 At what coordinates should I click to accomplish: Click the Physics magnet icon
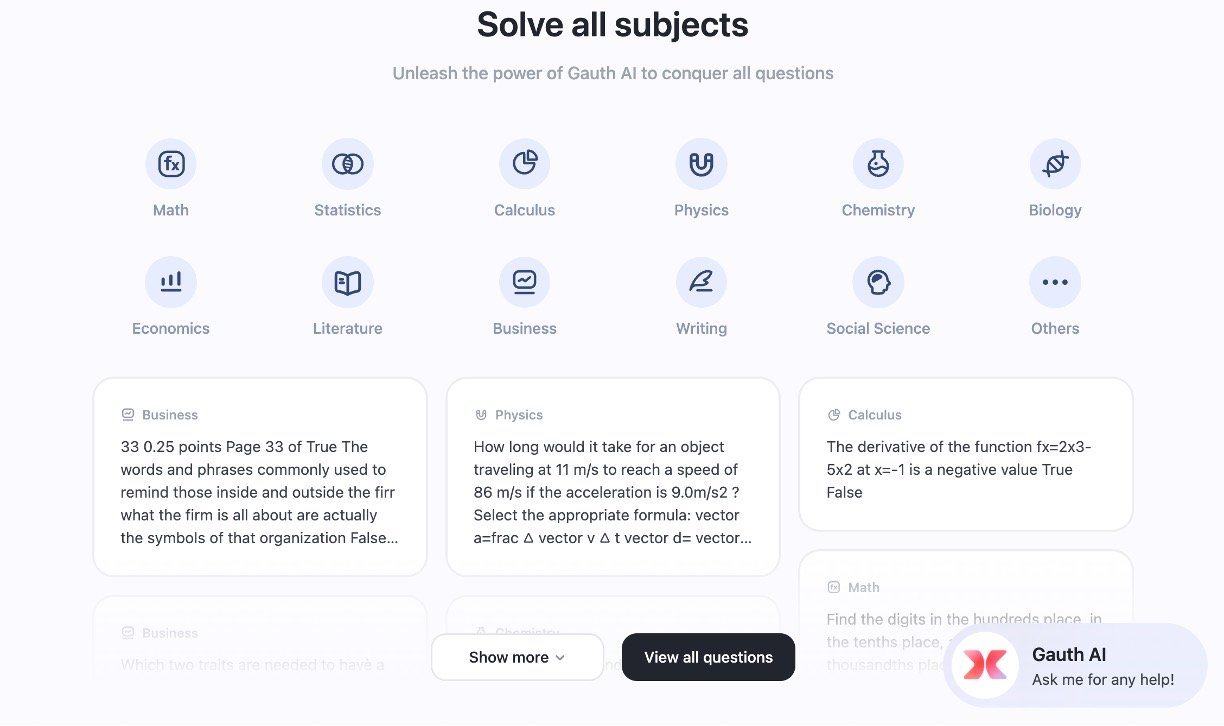coord(701,164)
